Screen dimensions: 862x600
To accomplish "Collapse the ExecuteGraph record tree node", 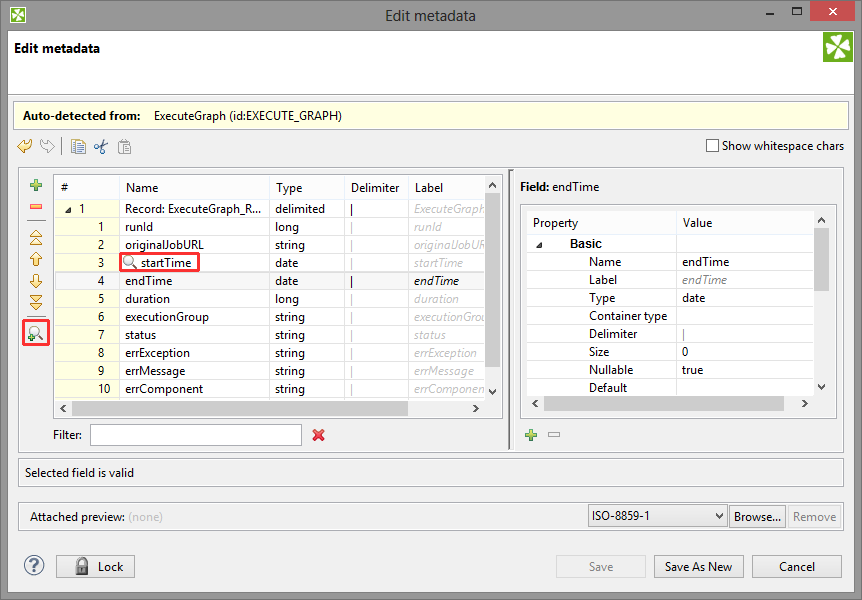I will click(x=68, y=209).
